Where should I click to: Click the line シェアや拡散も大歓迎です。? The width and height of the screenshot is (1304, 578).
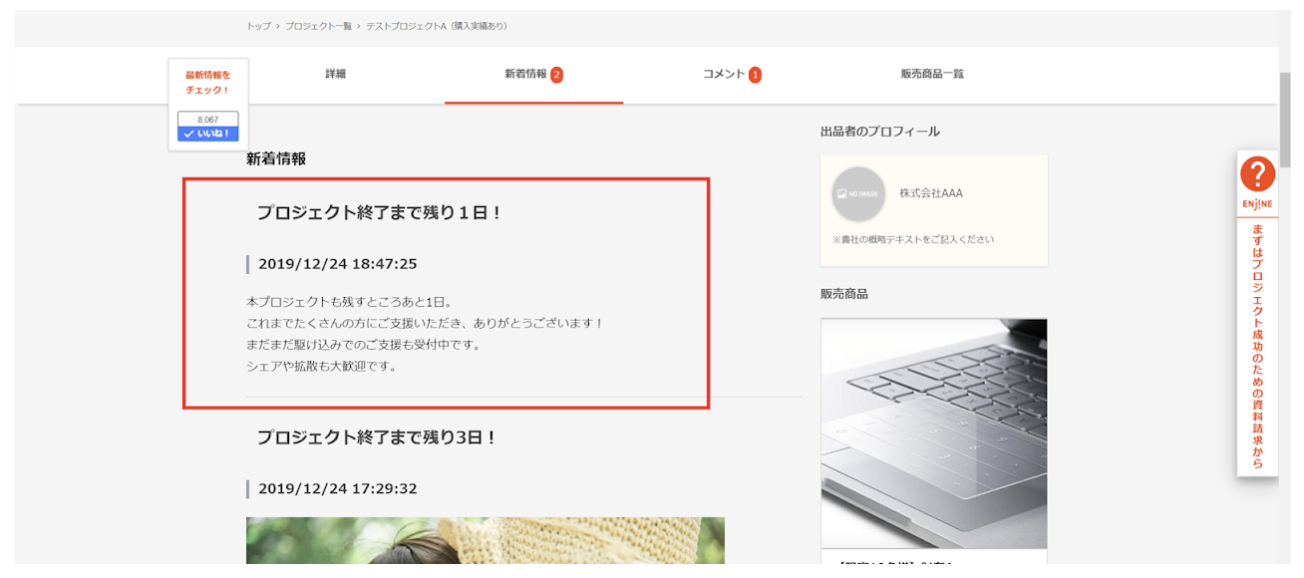point(322,366)
